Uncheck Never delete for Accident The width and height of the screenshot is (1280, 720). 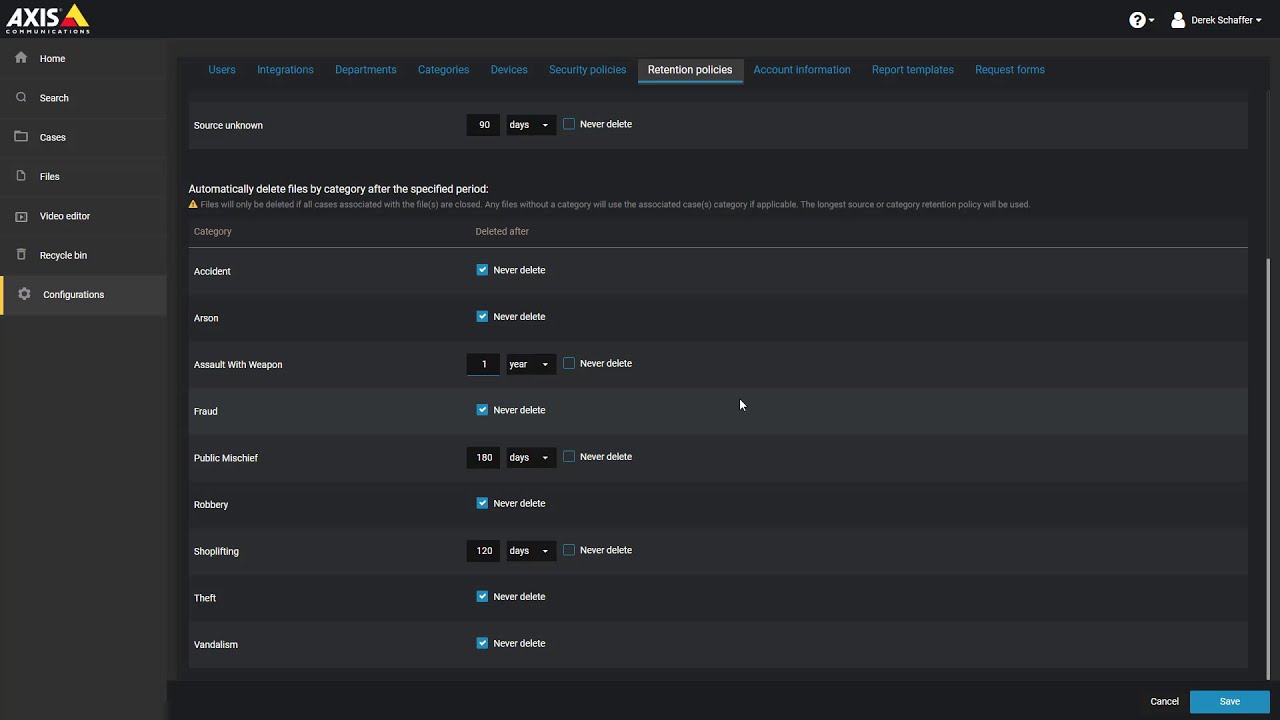tap(482, 270)
